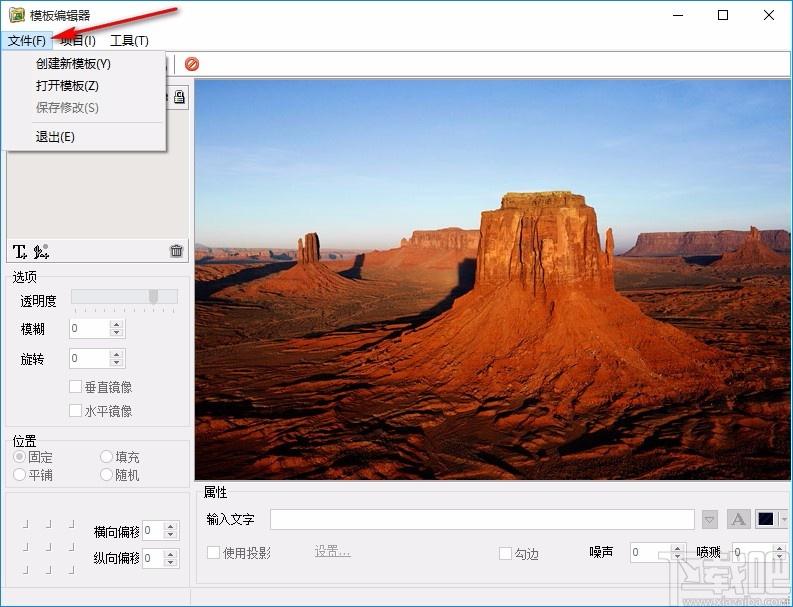Image resolution: width=793 pixels, height=607 pixels.
Task: Click the desert preview image
Action: tap(492, 279)
